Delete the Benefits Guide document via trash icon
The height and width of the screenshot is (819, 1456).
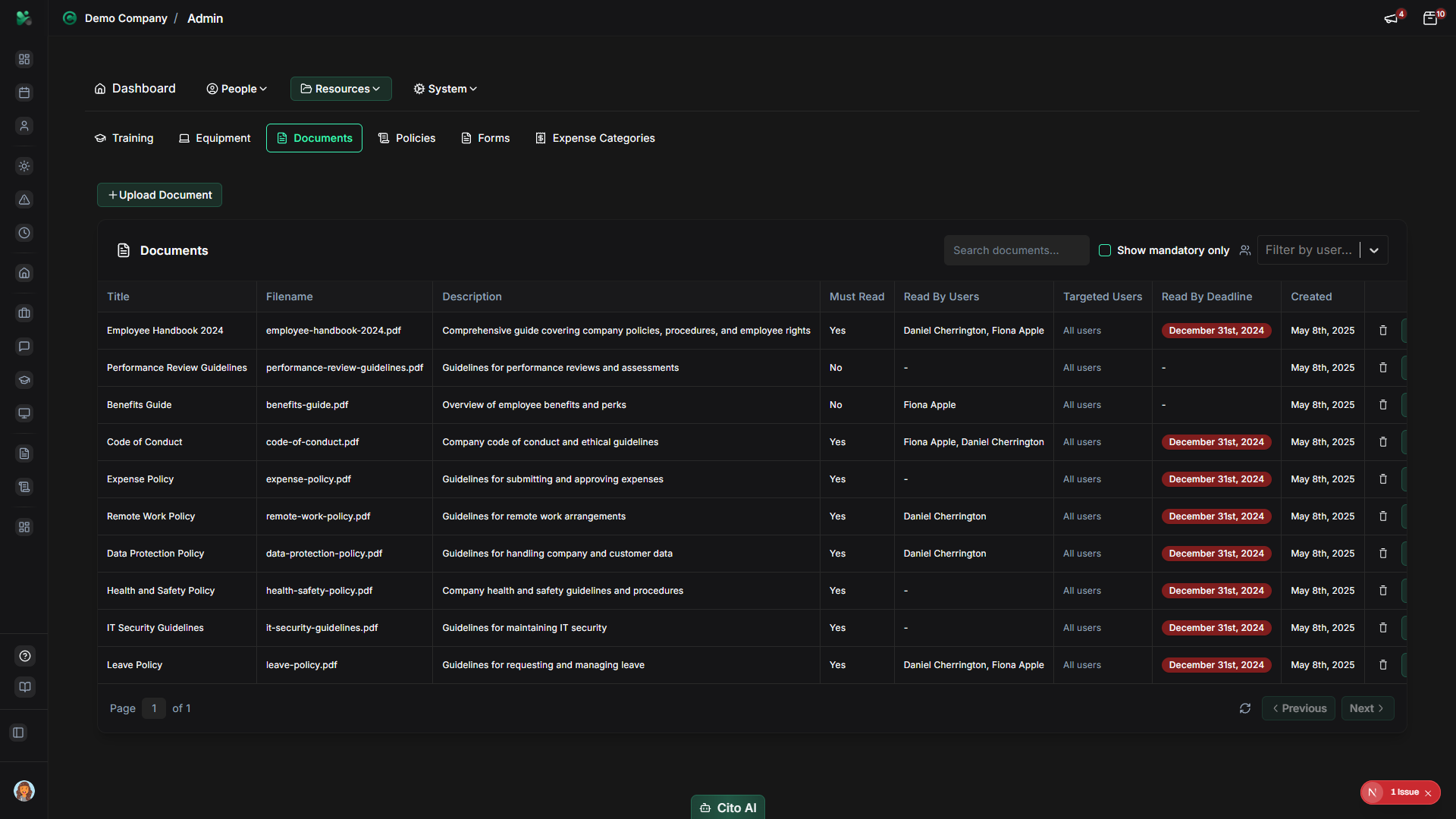pyautogui.click(x=1382, y=405)
